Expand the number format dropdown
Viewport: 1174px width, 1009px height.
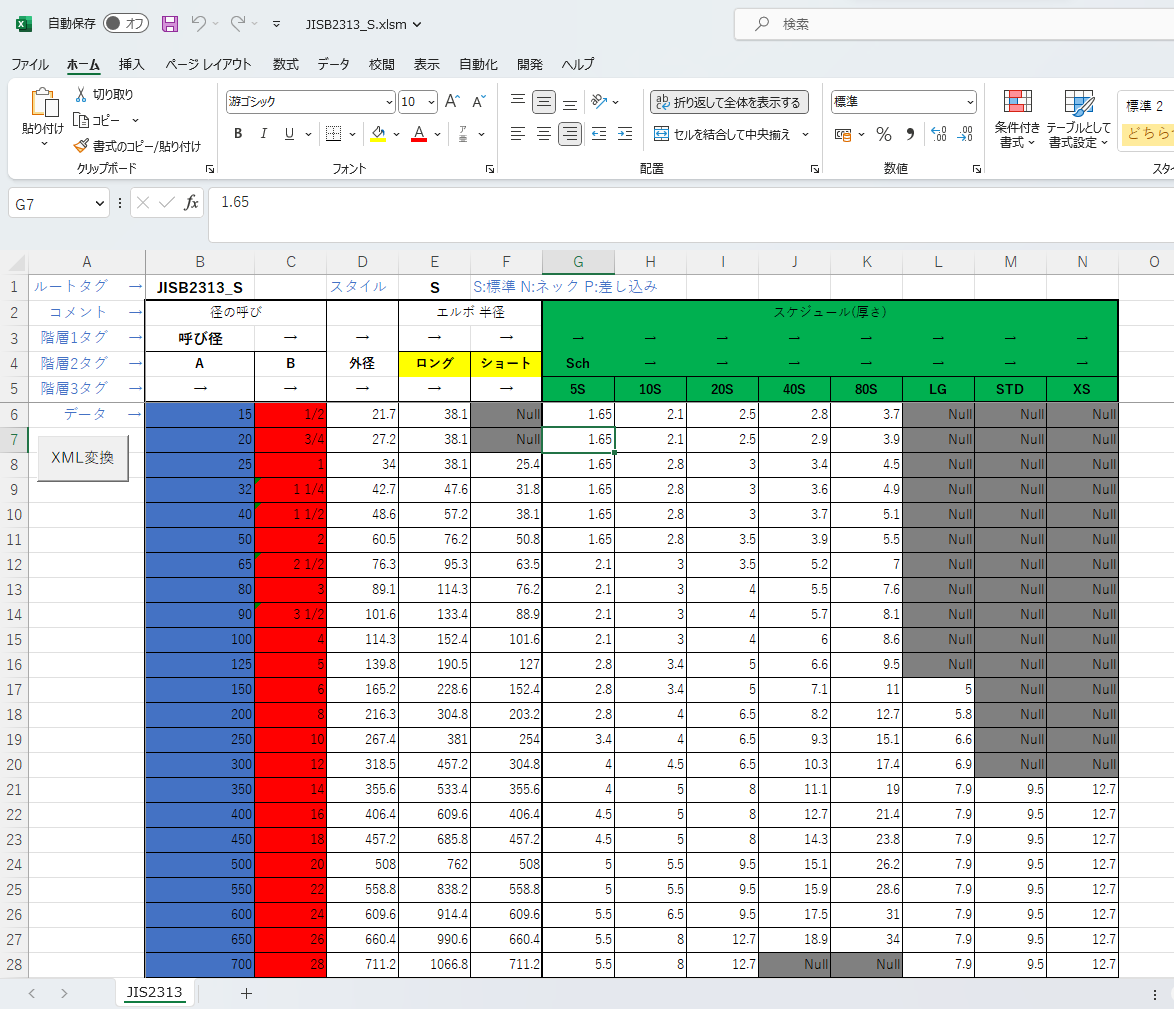pos(970,102)
